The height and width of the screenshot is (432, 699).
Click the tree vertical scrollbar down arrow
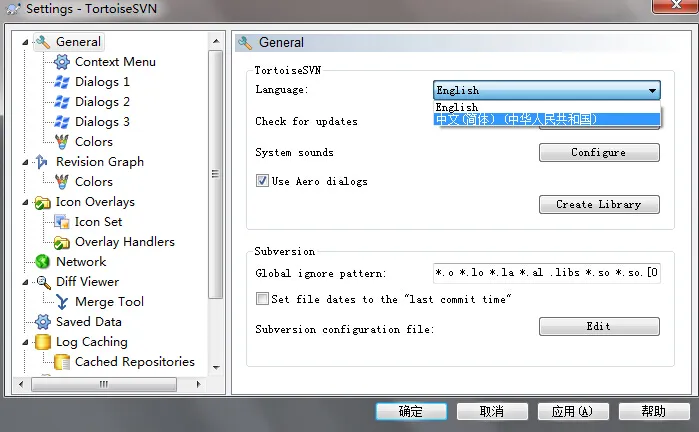tap(216, 368)
